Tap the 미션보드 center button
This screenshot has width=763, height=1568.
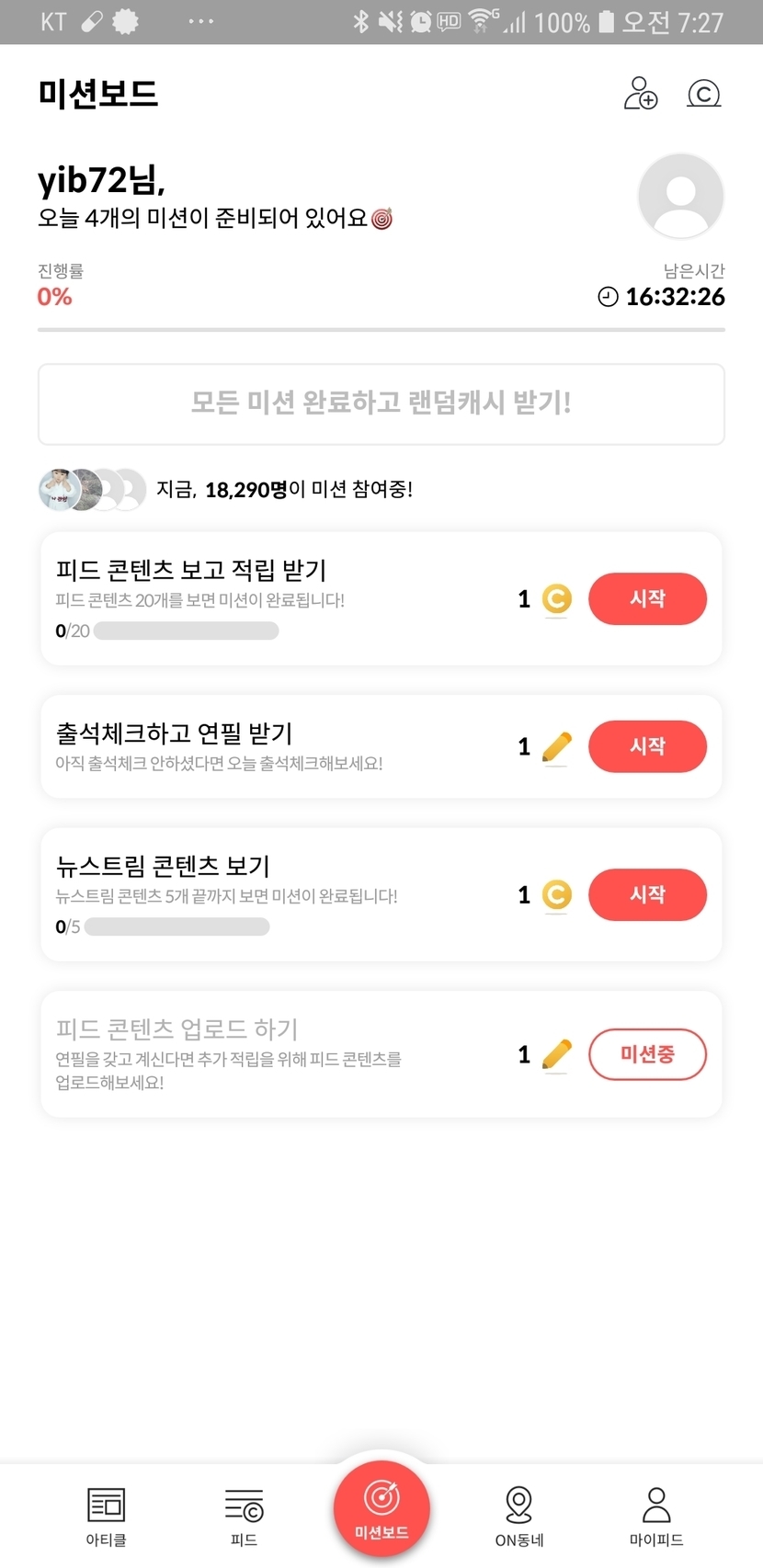pos(381,1509)
